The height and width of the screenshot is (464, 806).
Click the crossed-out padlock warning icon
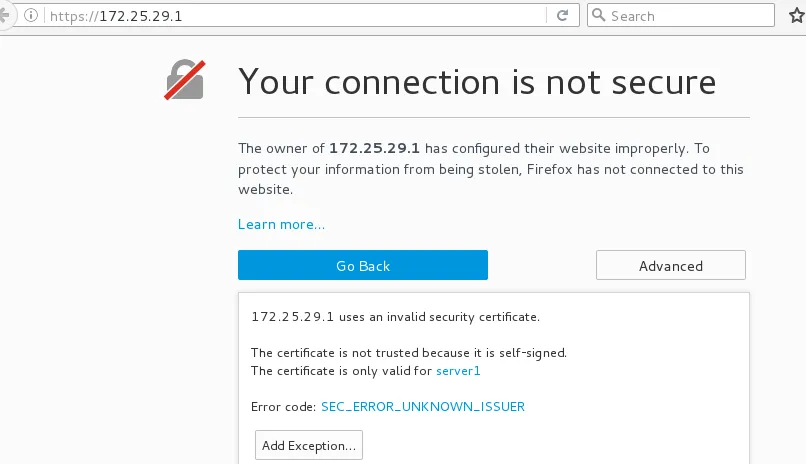(184, 80)
